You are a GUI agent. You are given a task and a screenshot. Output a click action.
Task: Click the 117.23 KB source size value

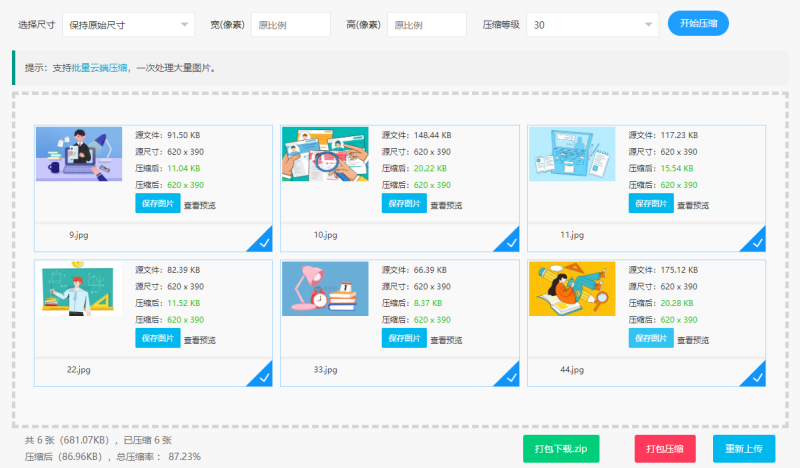pyautogui.click(x=679, y=135)
